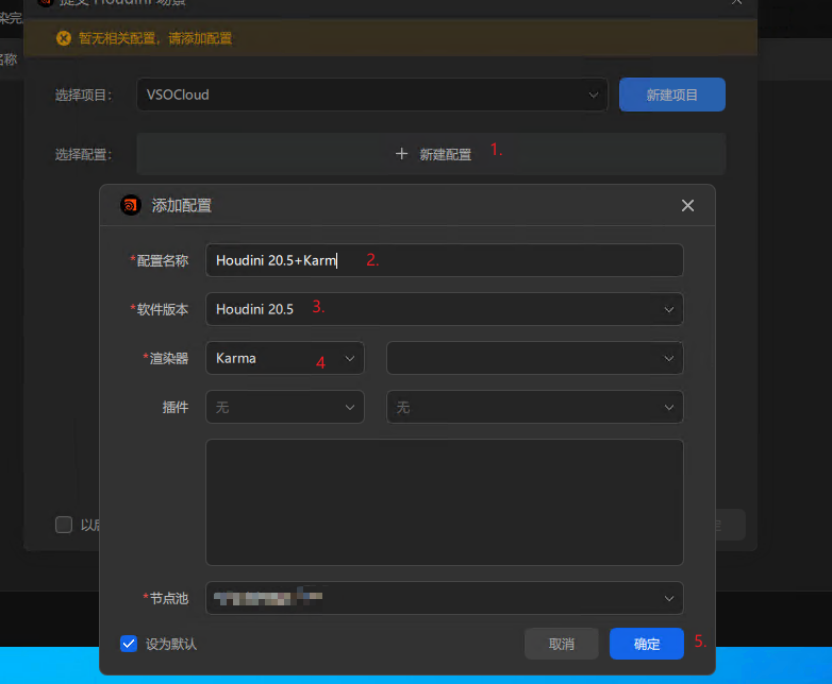The image size is (832, 684).
Task: Click the yellow warning icon in banner
Action: pos(64,38)
